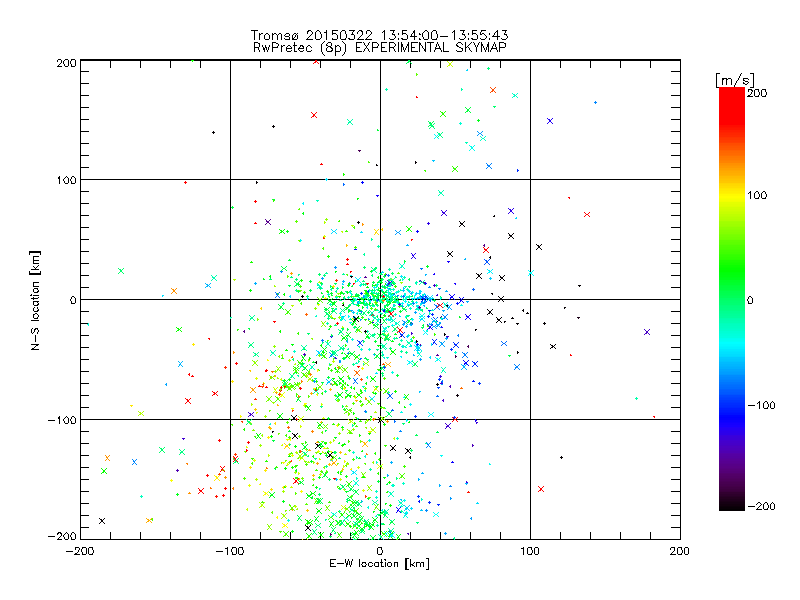Click the plot title line starting with Tromsø

[380, 35]
